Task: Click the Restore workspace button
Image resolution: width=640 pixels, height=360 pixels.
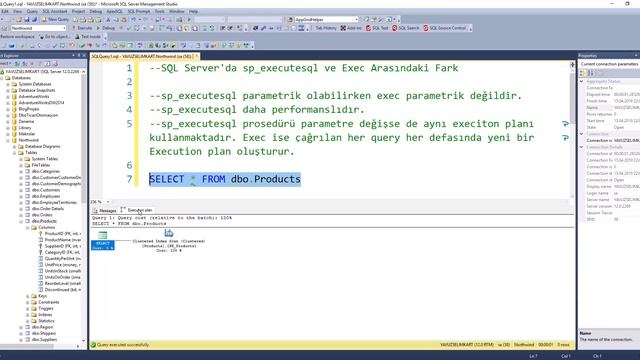Action: click(18, 37)
